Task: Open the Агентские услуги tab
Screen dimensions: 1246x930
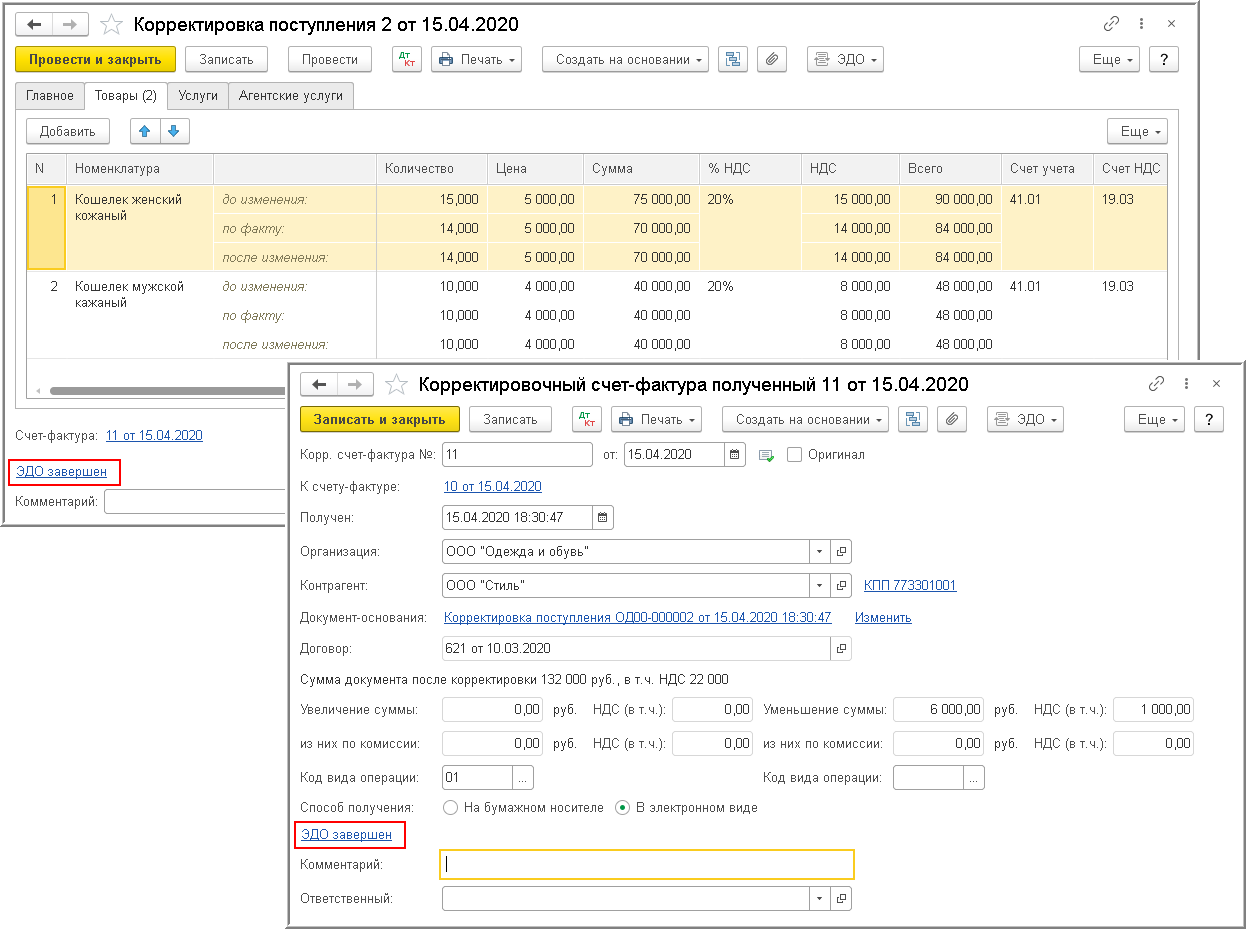Action: (x=290, y=96)
